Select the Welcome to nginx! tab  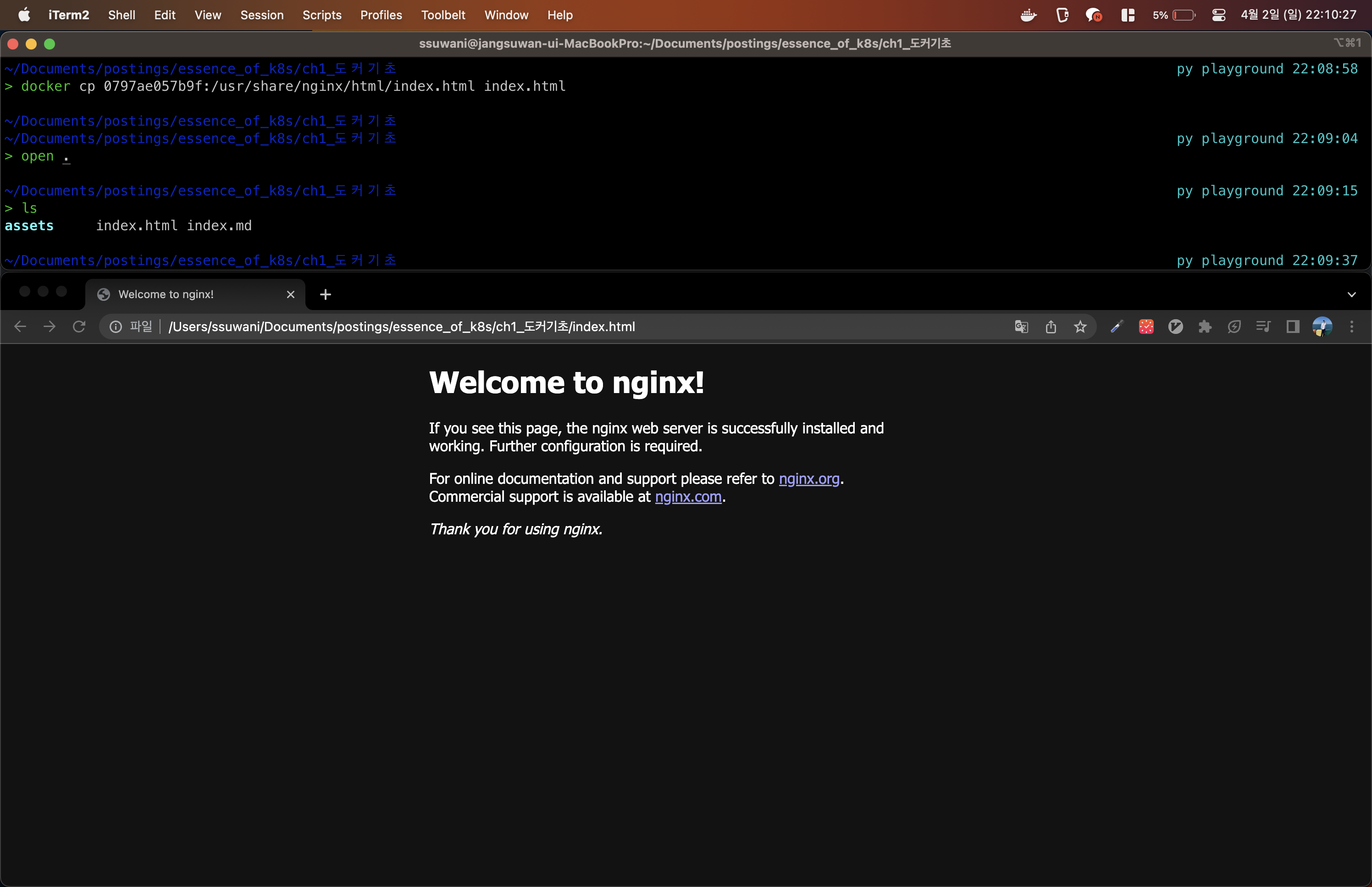[x=195, y=294]
